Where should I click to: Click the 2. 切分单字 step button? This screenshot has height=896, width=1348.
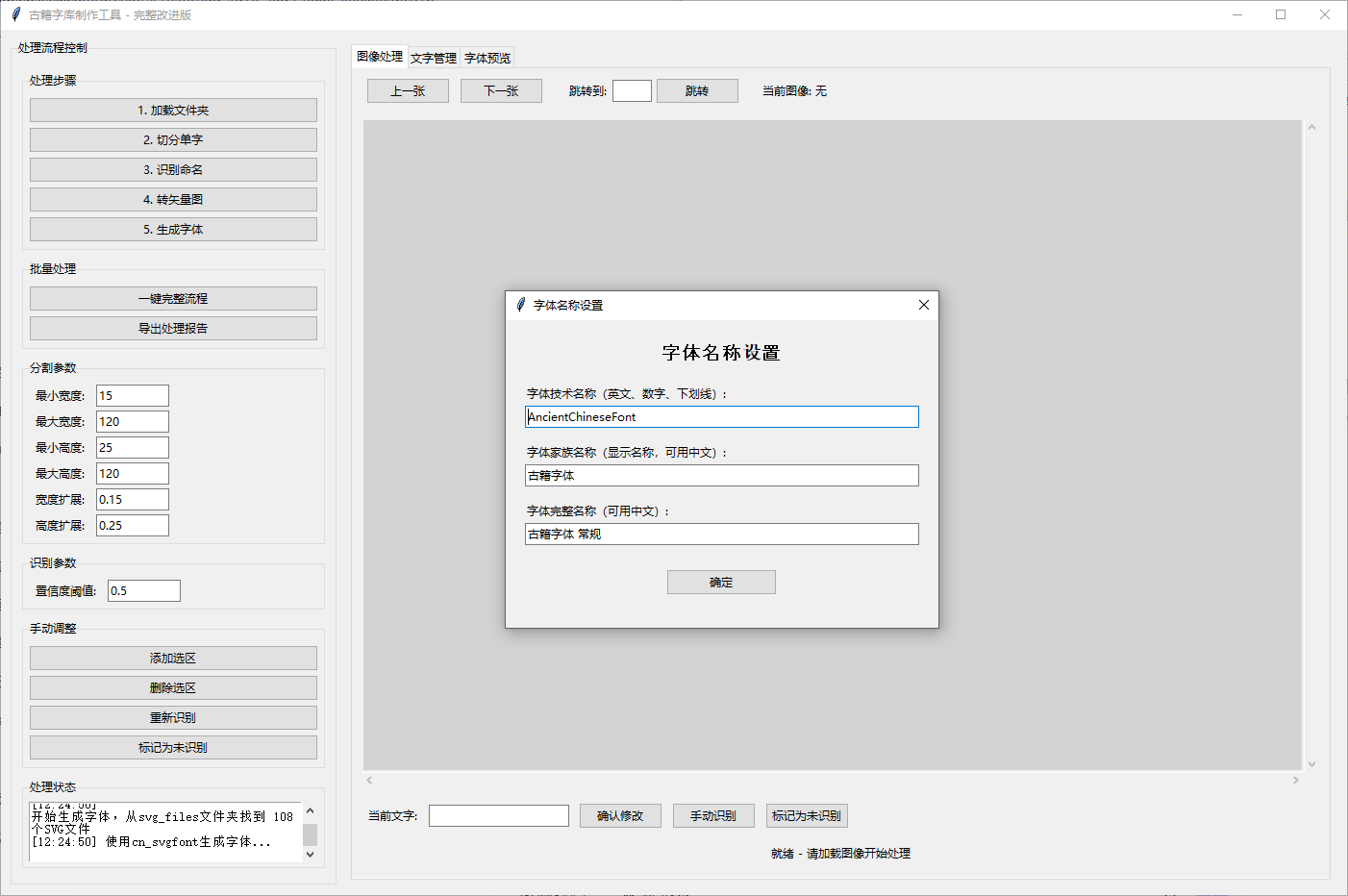click(x=173, y=139)
